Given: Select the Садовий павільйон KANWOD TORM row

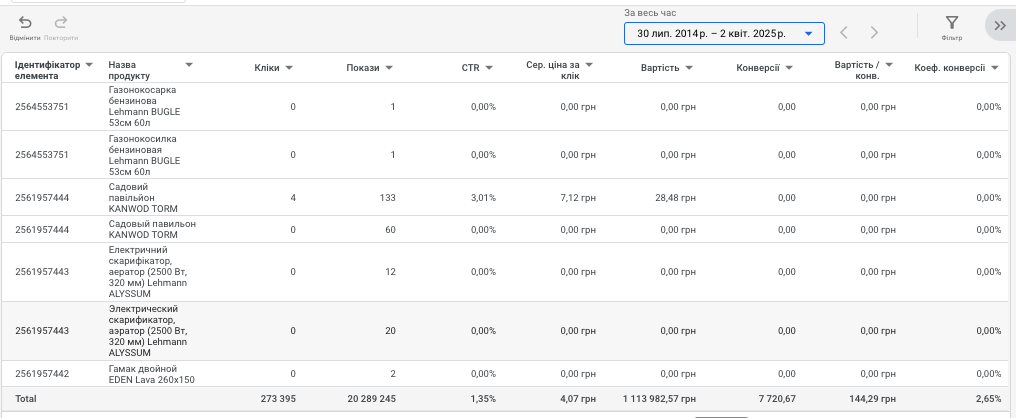Looking at the screenshot, I should pyautogui.click(x=508, y=197).
